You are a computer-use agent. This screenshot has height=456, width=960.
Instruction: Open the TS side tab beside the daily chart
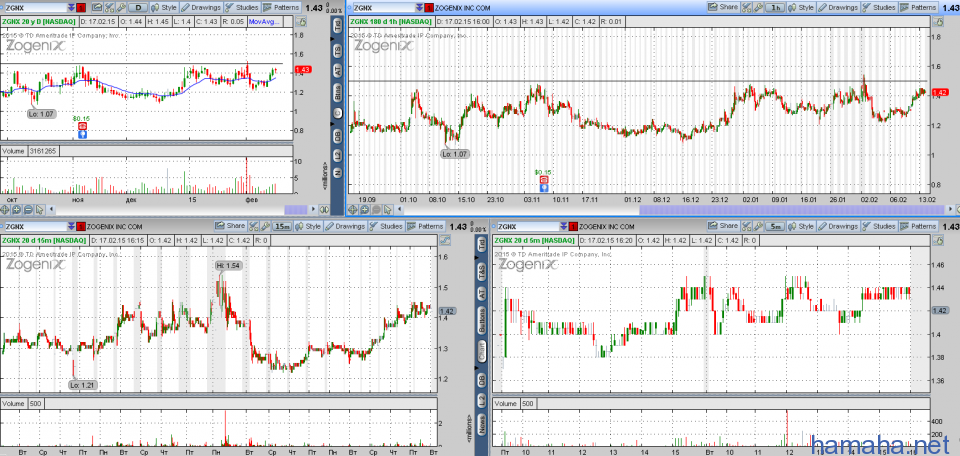point(337,50)
